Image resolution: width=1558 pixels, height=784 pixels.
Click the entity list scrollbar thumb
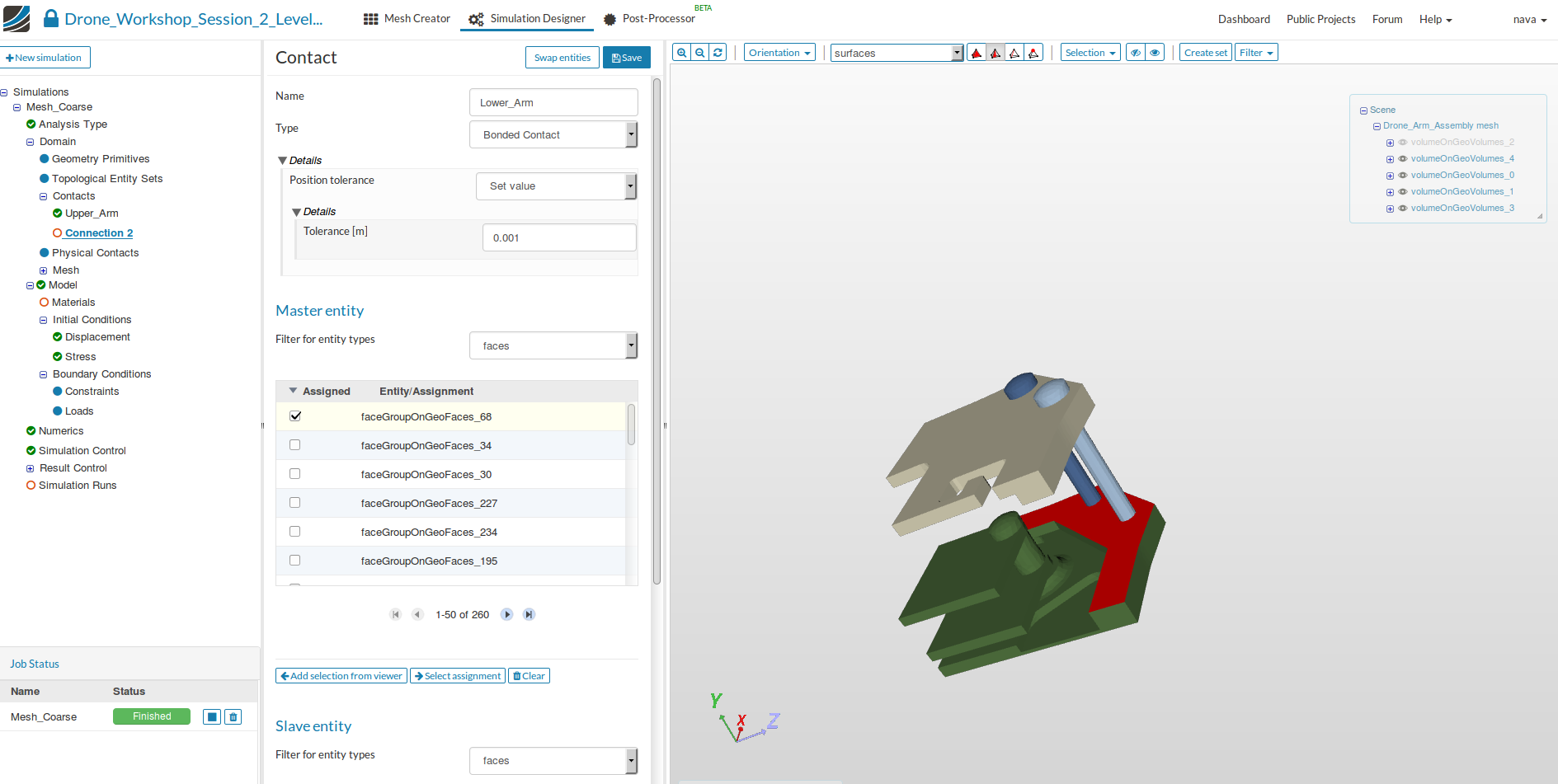631,425
